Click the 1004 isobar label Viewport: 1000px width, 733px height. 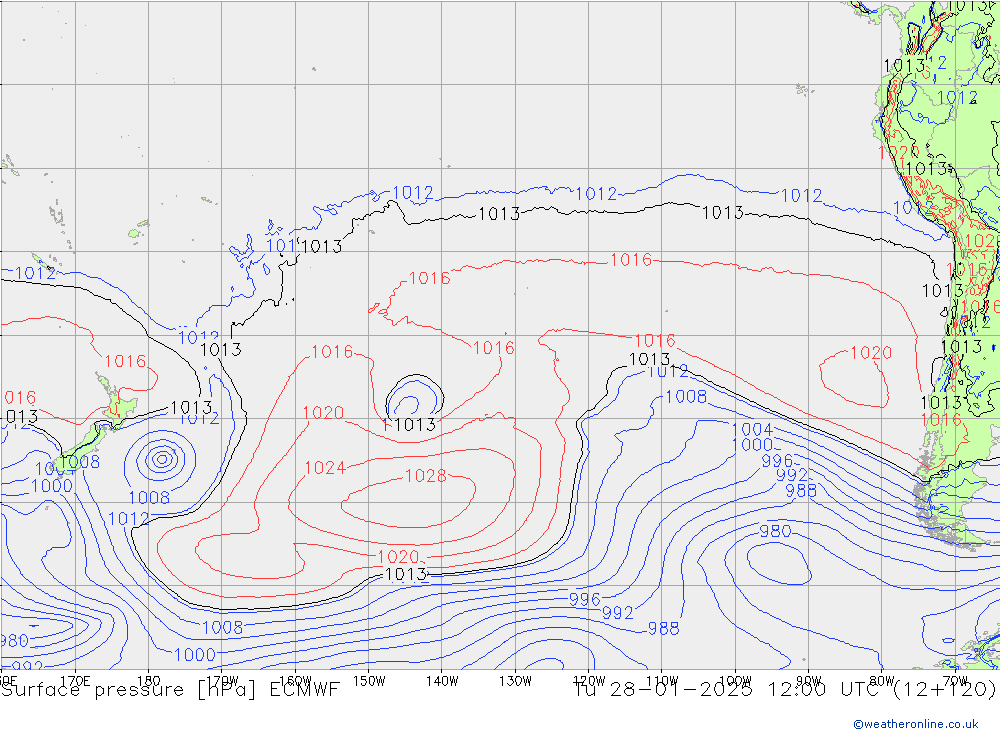(752, 430)
